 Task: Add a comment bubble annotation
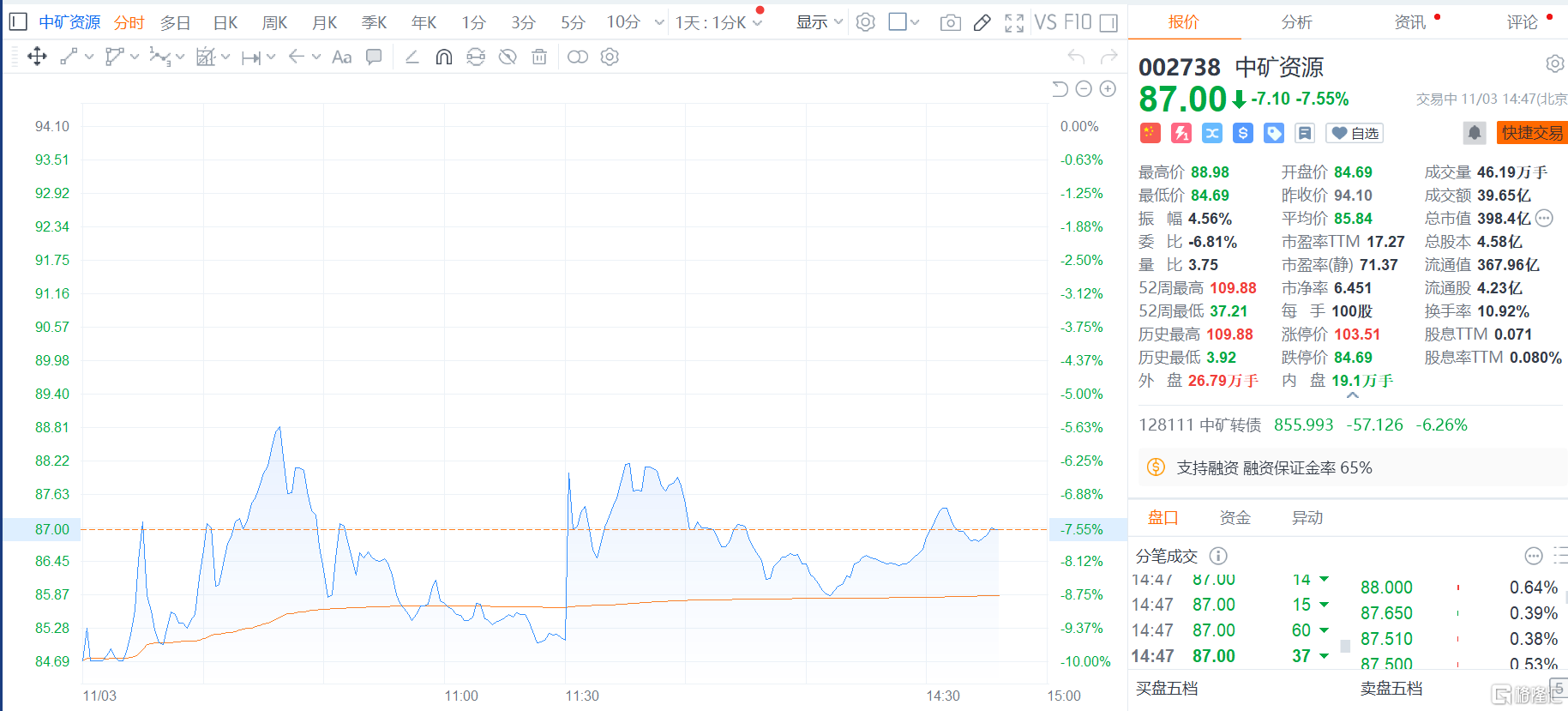click(x=374, y=57)
